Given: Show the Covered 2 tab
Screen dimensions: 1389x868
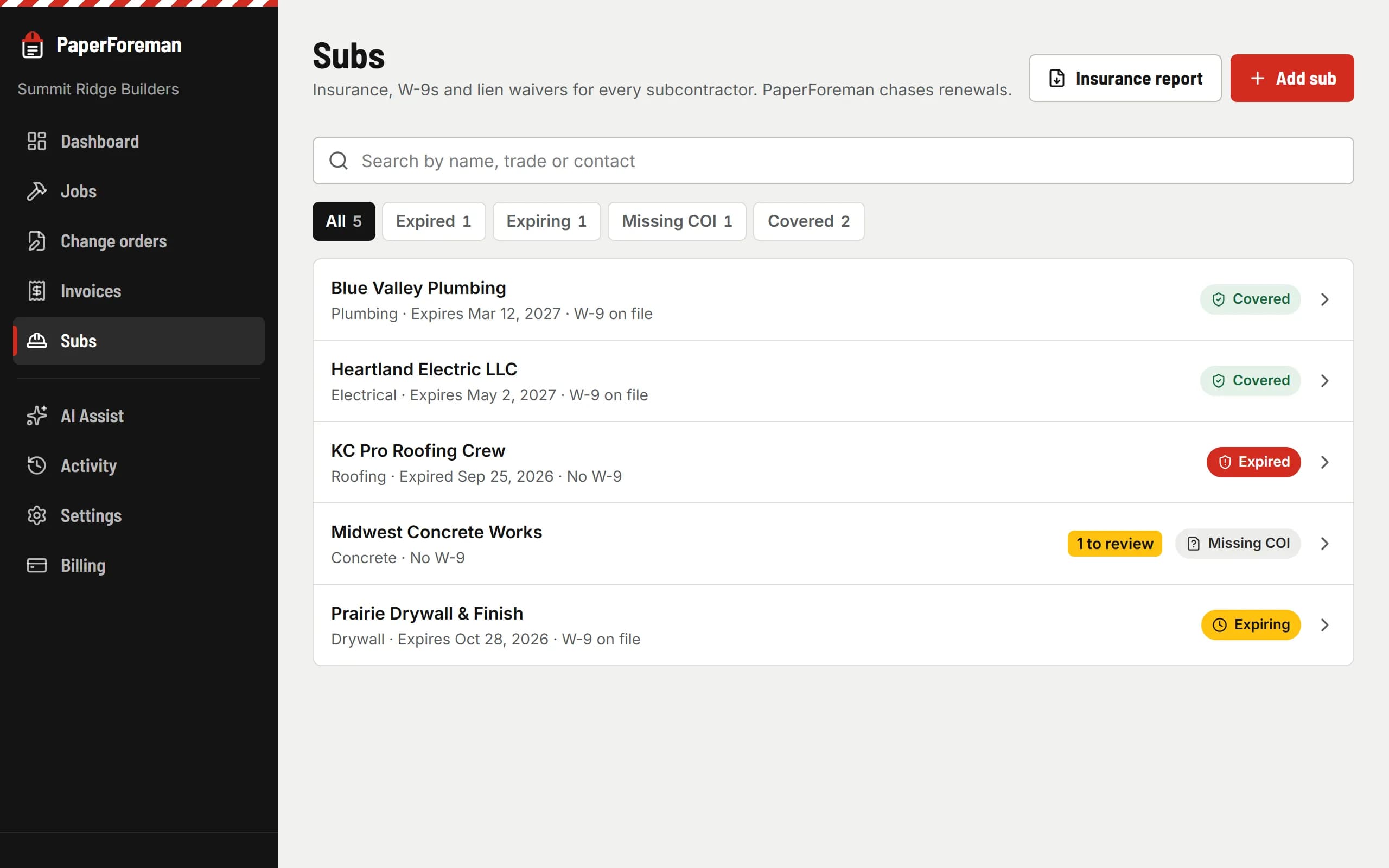Looking at the screenshot, I should tap(808, 221).
